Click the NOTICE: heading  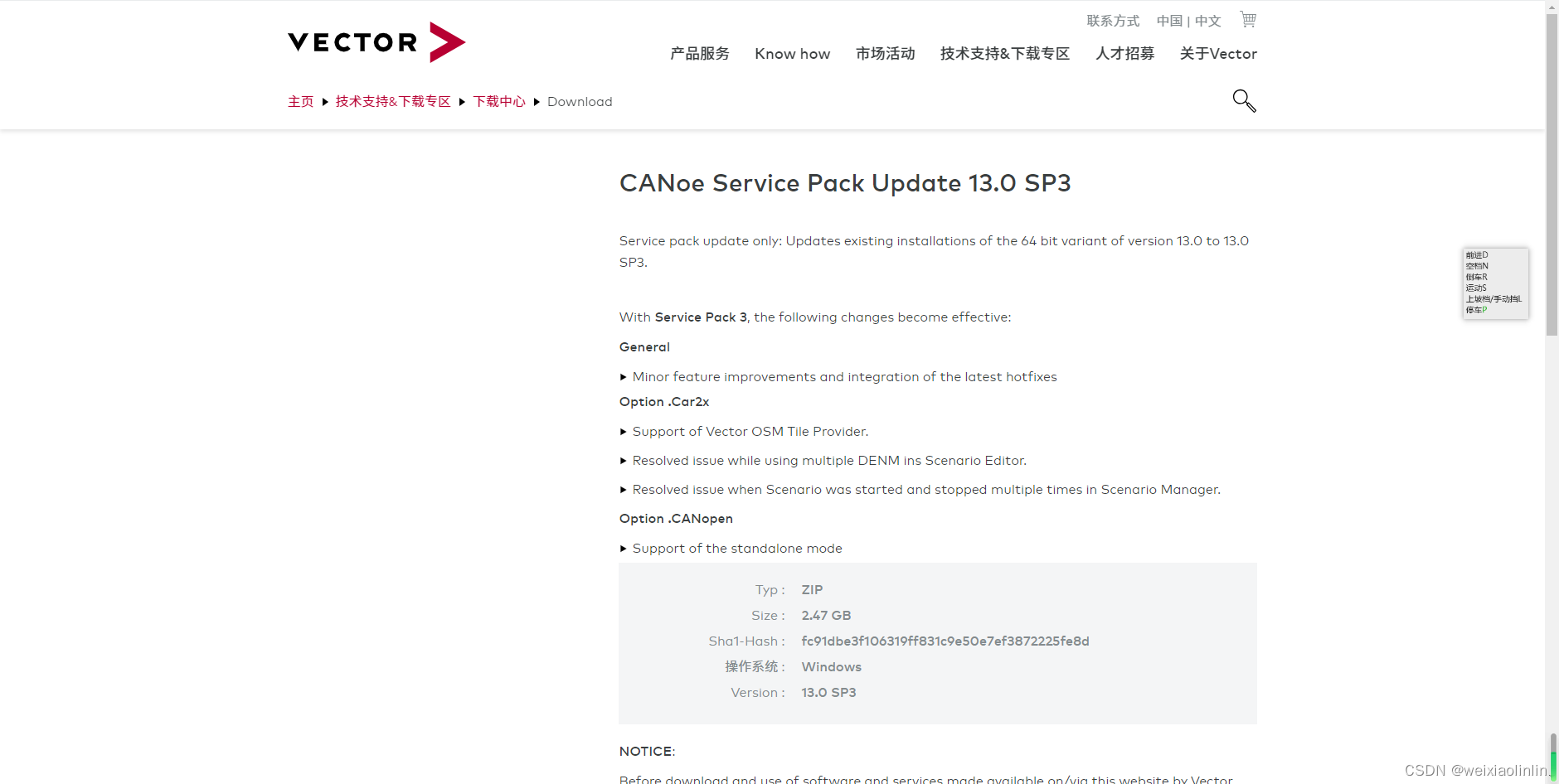[647, 752]
